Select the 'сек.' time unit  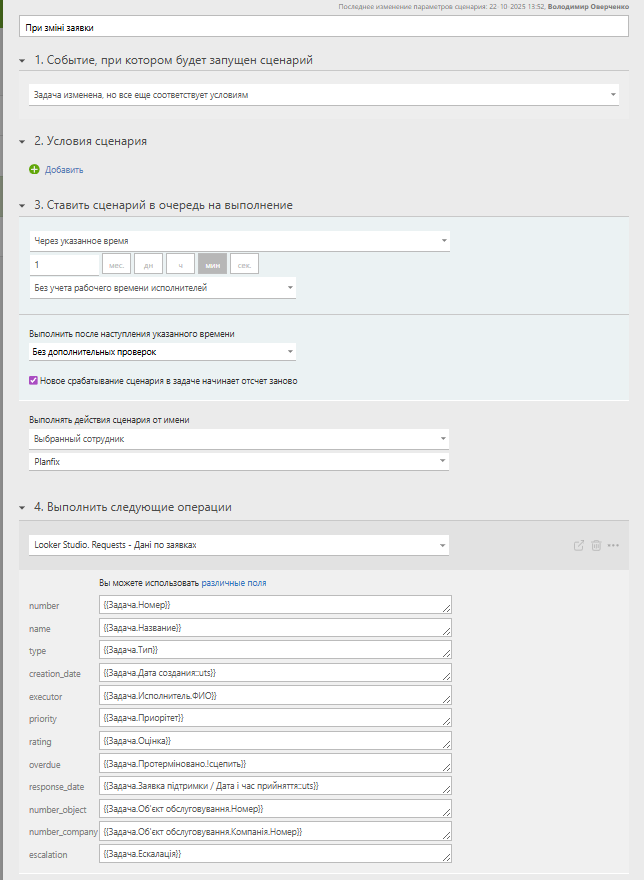[244, 264]
